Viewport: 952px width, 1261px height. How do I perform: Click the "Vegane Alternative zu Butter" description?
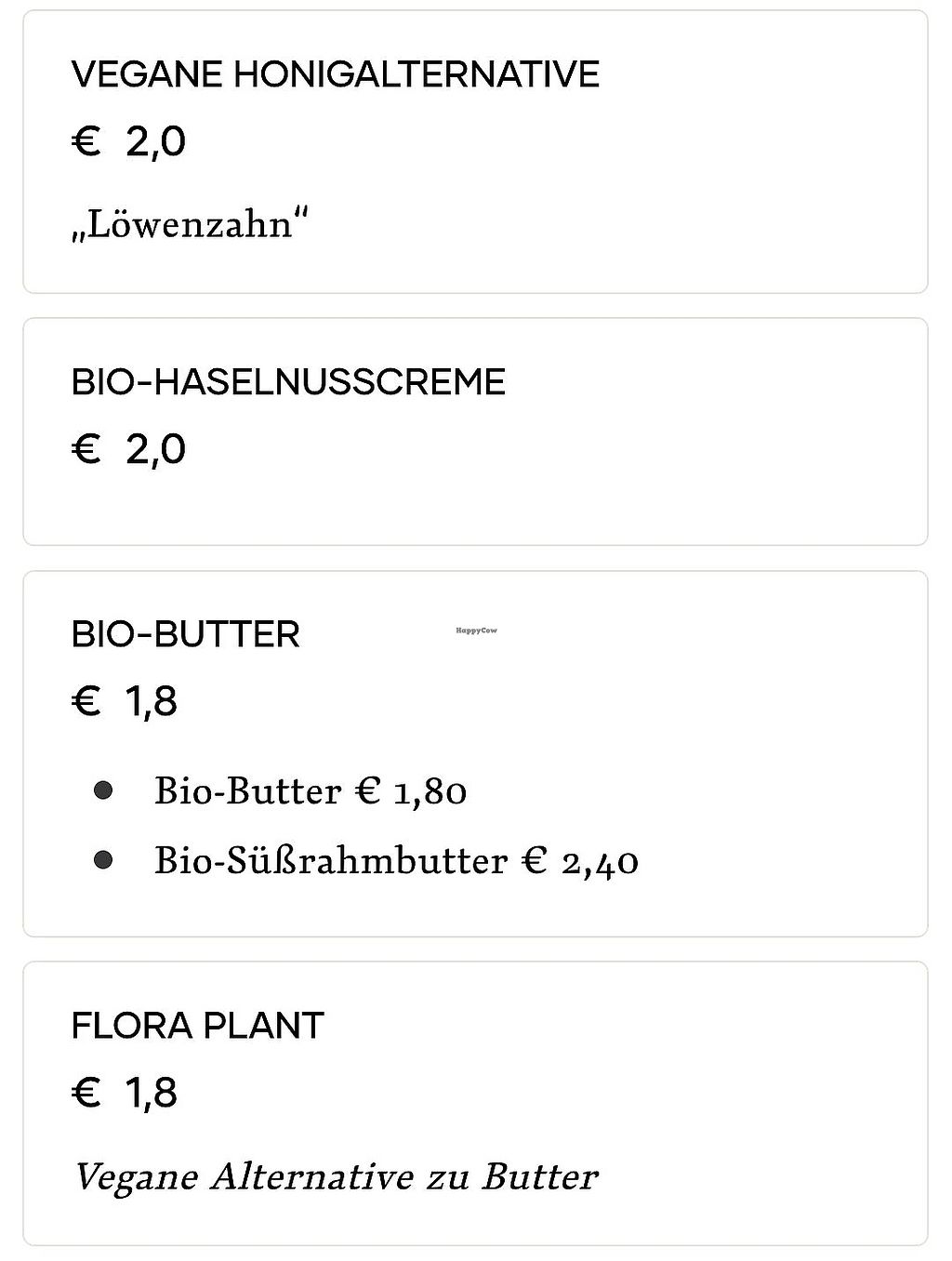336,1177
